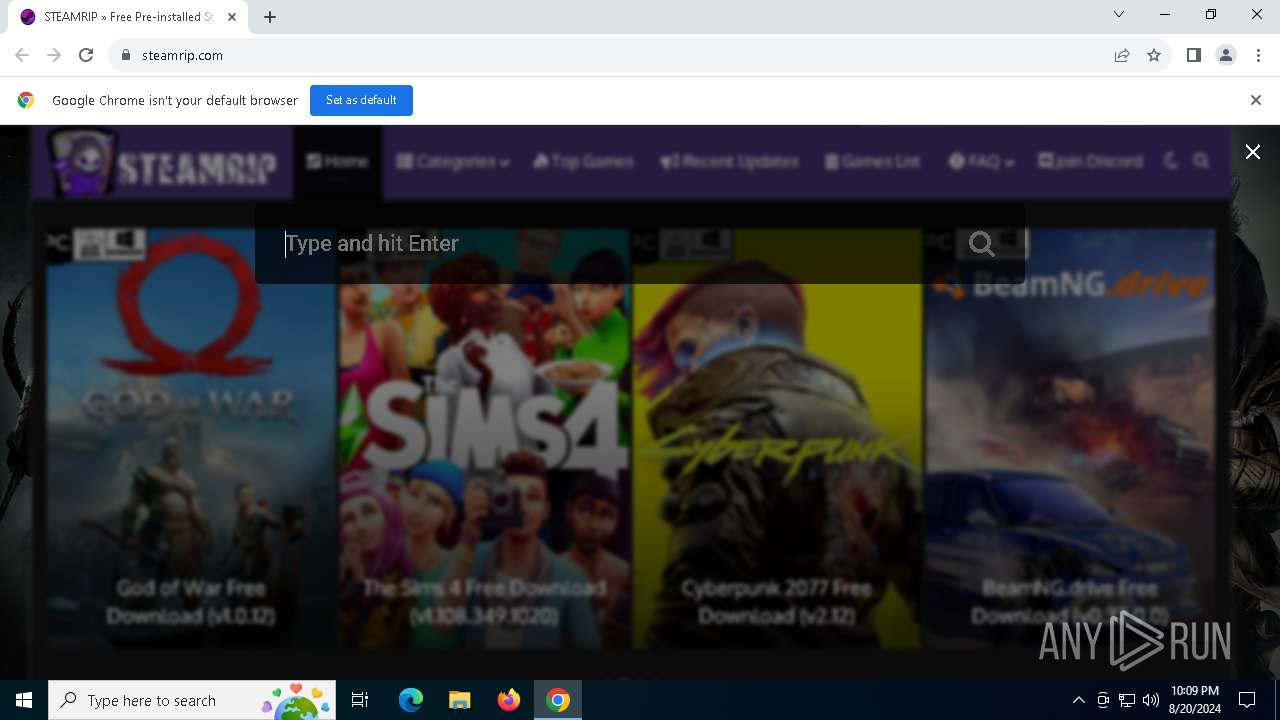Screen dimensions: 1280x720
Task: Click the site lock icon in address bar
Action: [x=125, y=55]
